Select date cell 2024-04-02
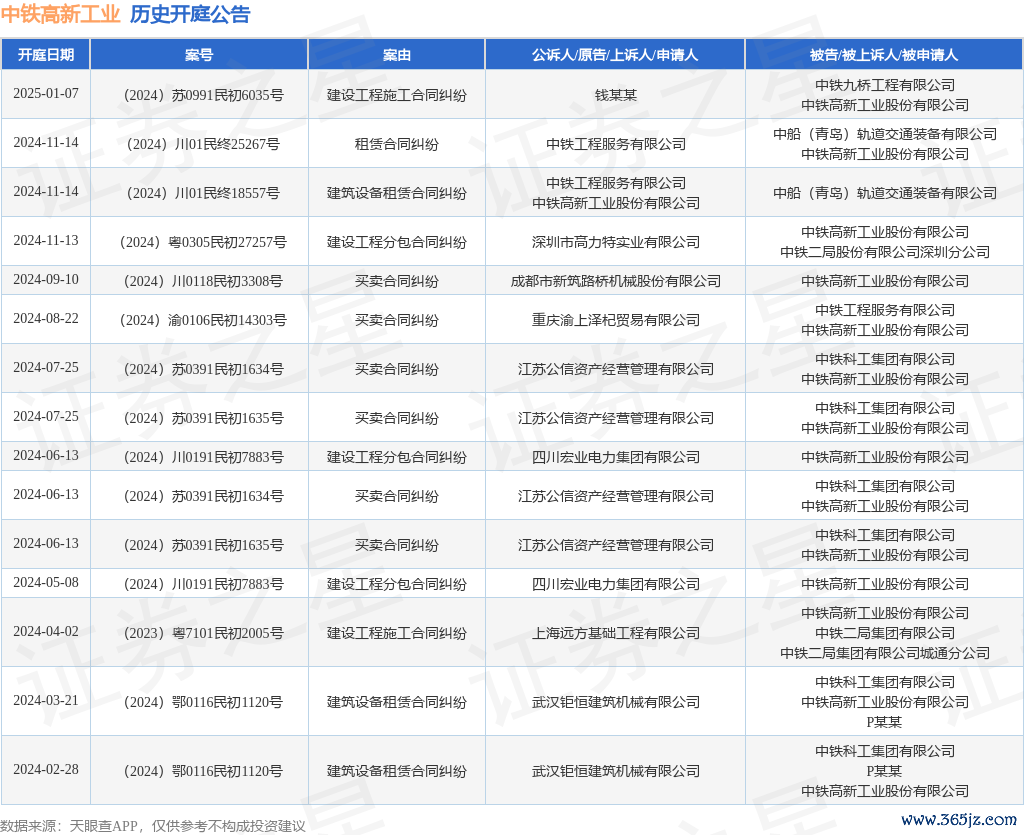1024x835 pixels. click(46, 631)
